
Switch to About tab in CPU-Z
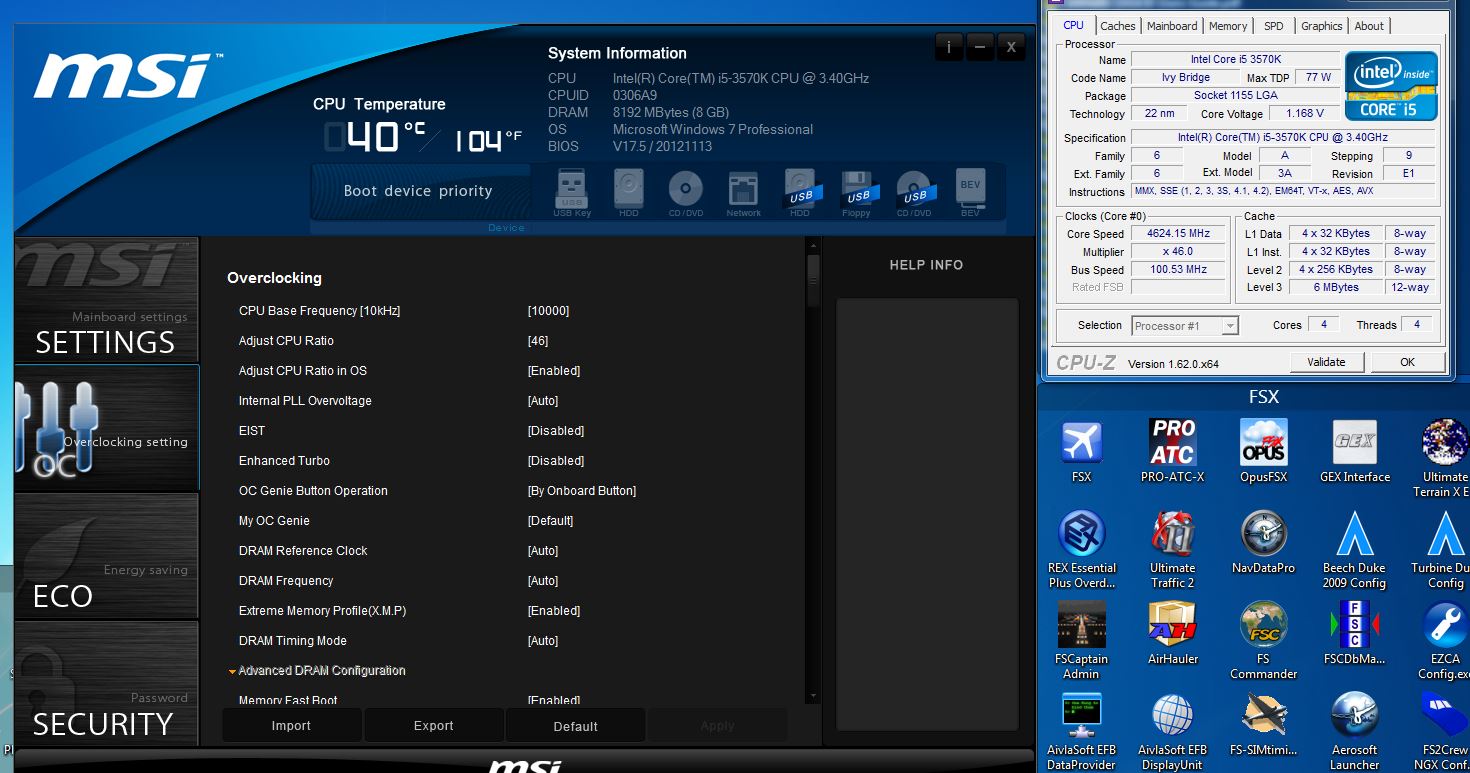[x=1369, y=26]
